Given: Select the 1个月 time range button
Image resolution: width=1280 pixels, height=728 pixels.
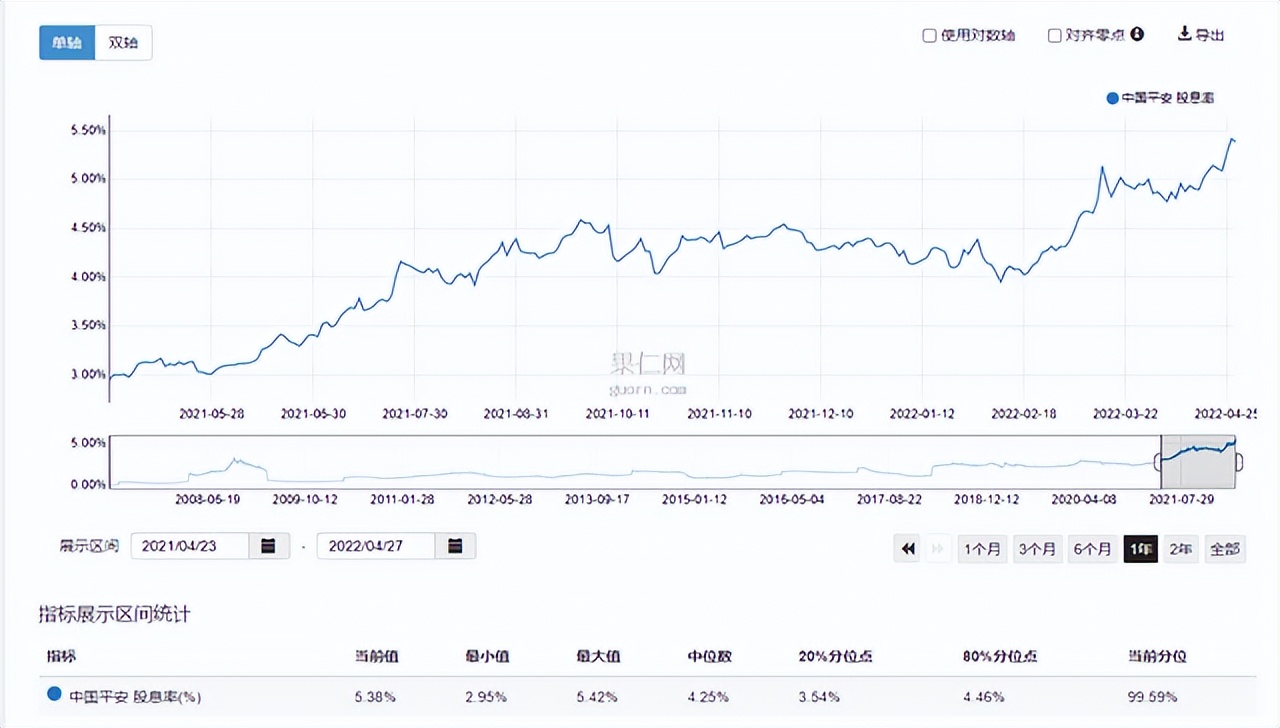Looking at the screenshot, I should (x=982, y=548).
